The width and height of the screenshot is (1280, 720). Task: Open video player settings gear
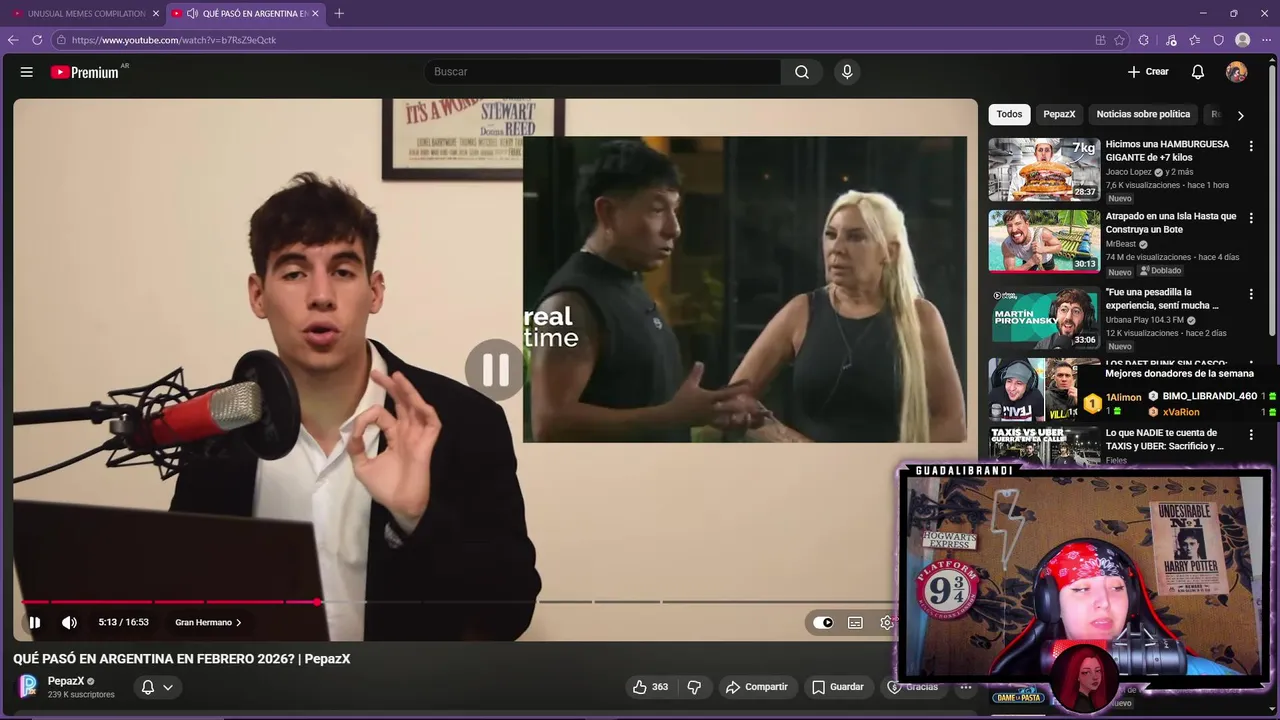click(886, 622)
